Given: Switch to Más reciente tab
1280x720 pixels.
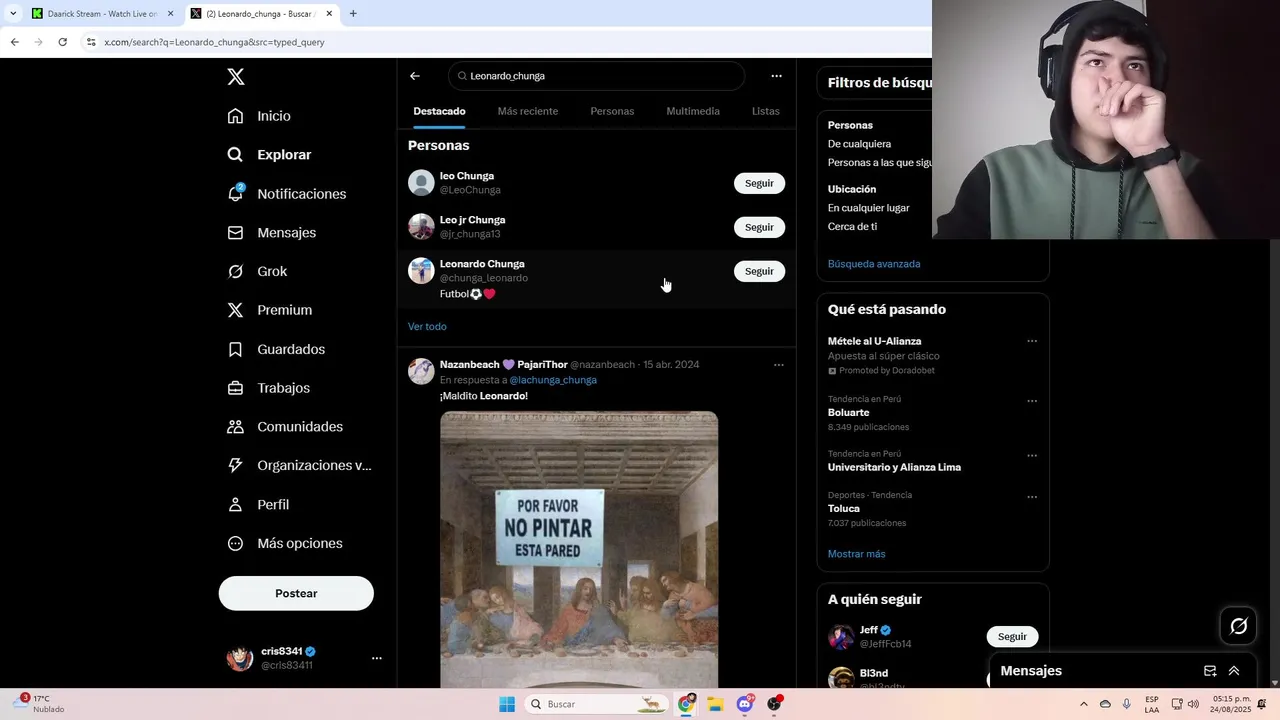Looking at the screenshot, I should click(528, 111).
